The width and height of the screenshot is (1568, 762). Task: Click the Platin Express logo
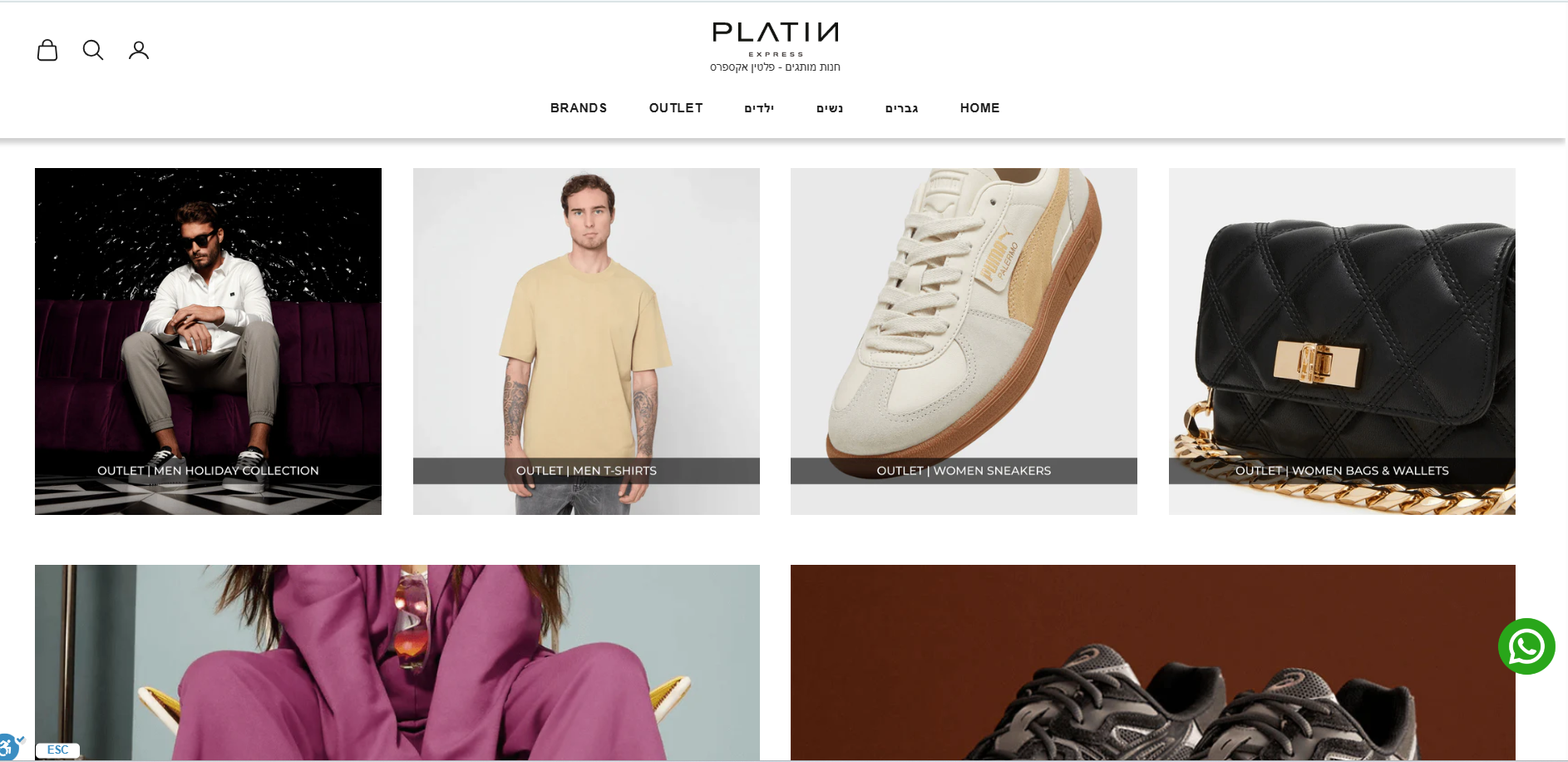(x=775, y=39)
